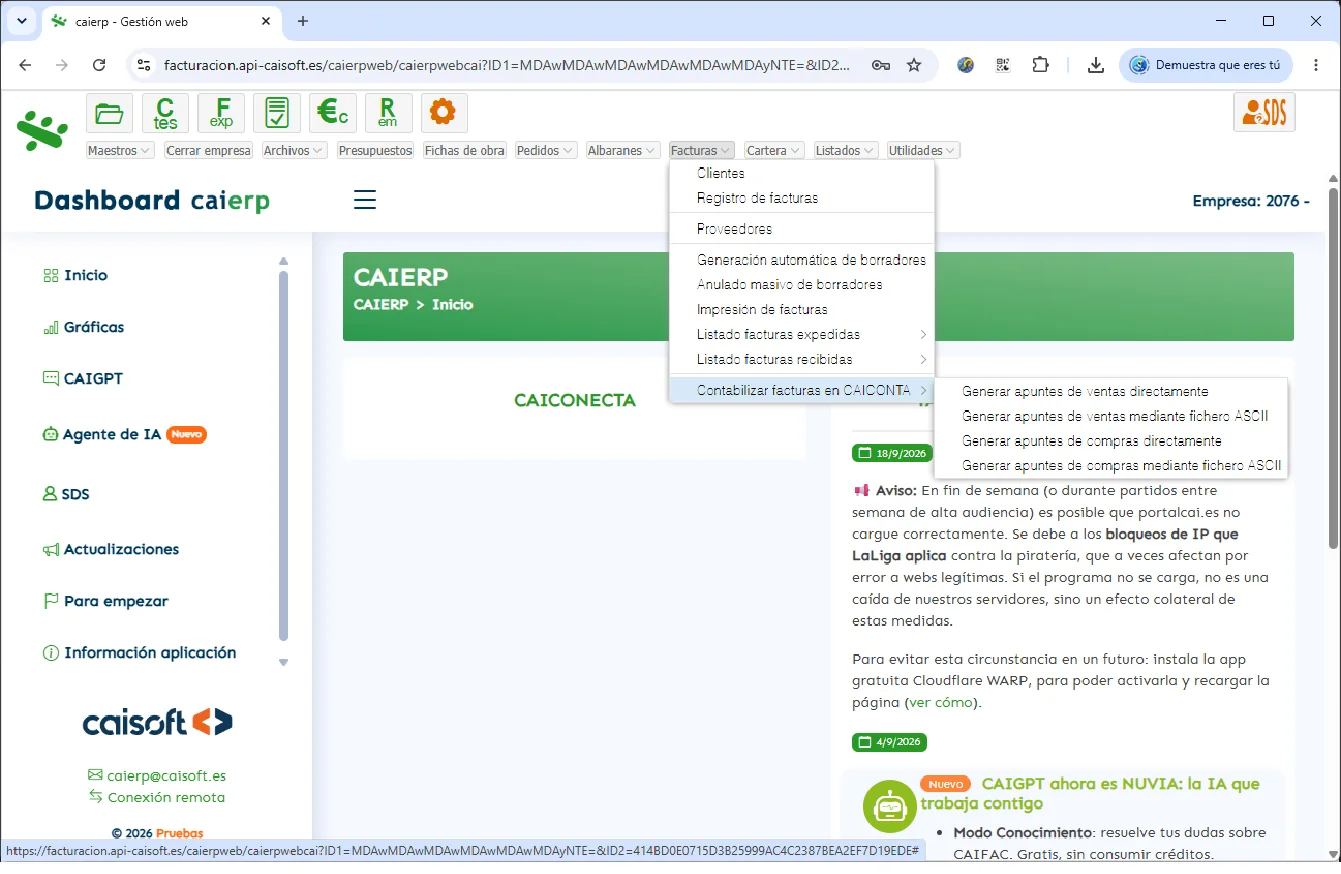Click the F exp invoices toolbar icon
Image resolution: width=1341 pixels, height=874 pixels.
[221, 113]
